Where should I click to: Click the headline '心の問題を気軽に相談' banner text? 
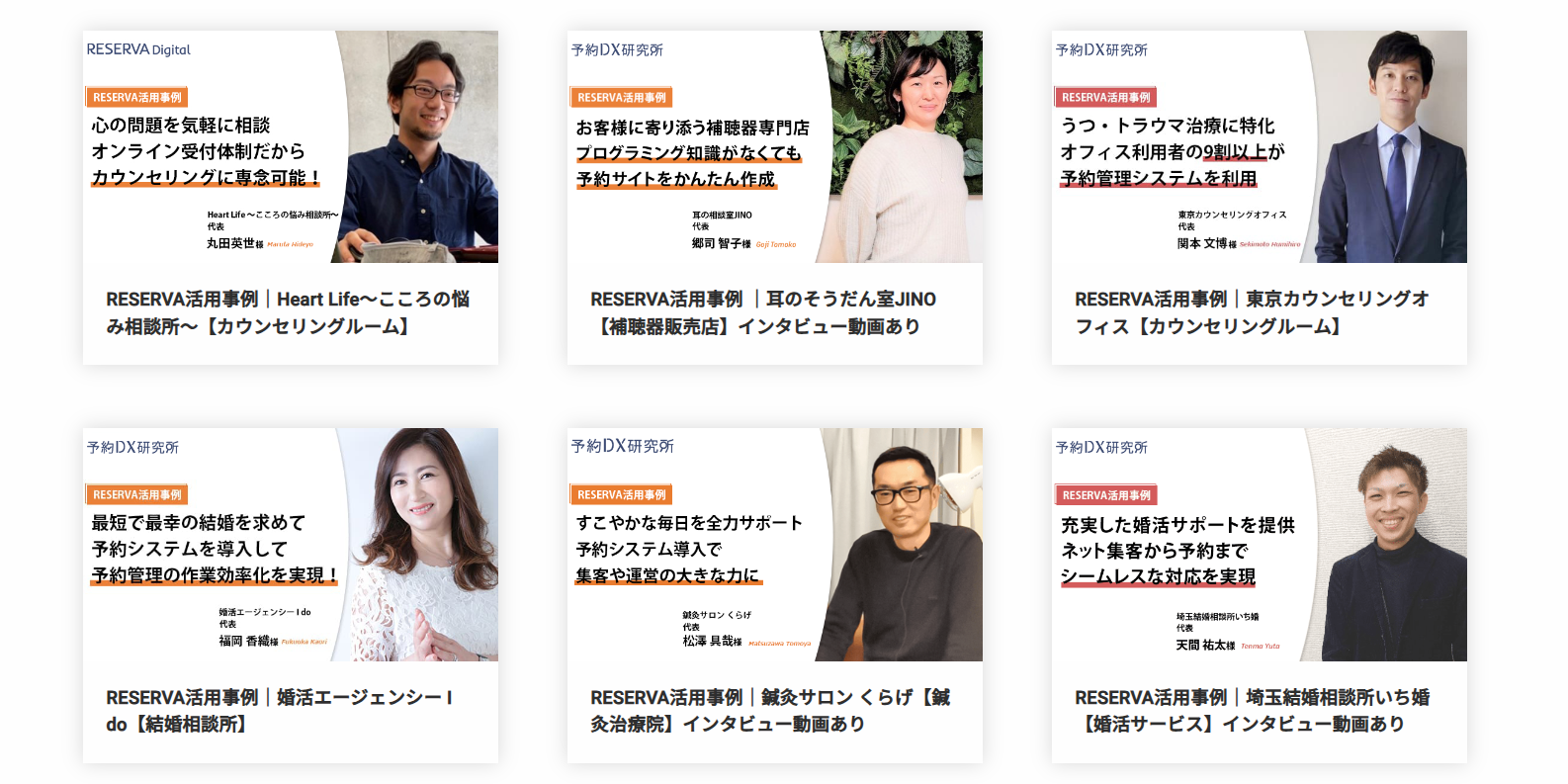181,126
